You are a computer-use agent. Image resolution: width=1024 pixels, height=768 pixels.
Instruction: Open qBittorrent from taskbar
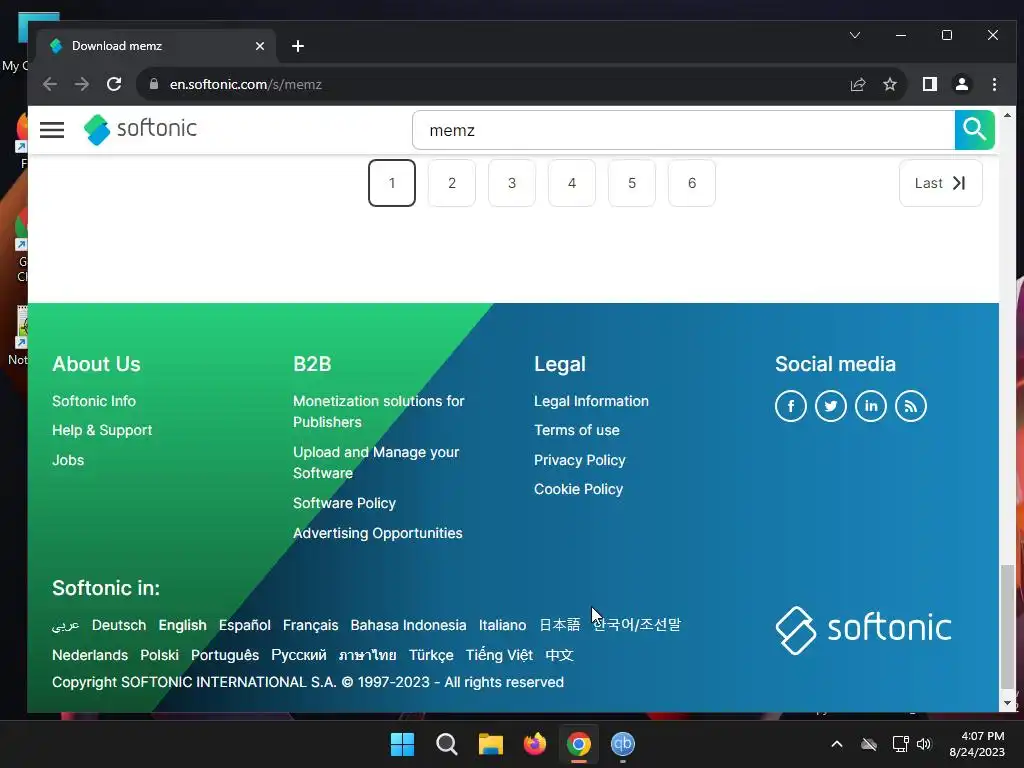623,744
